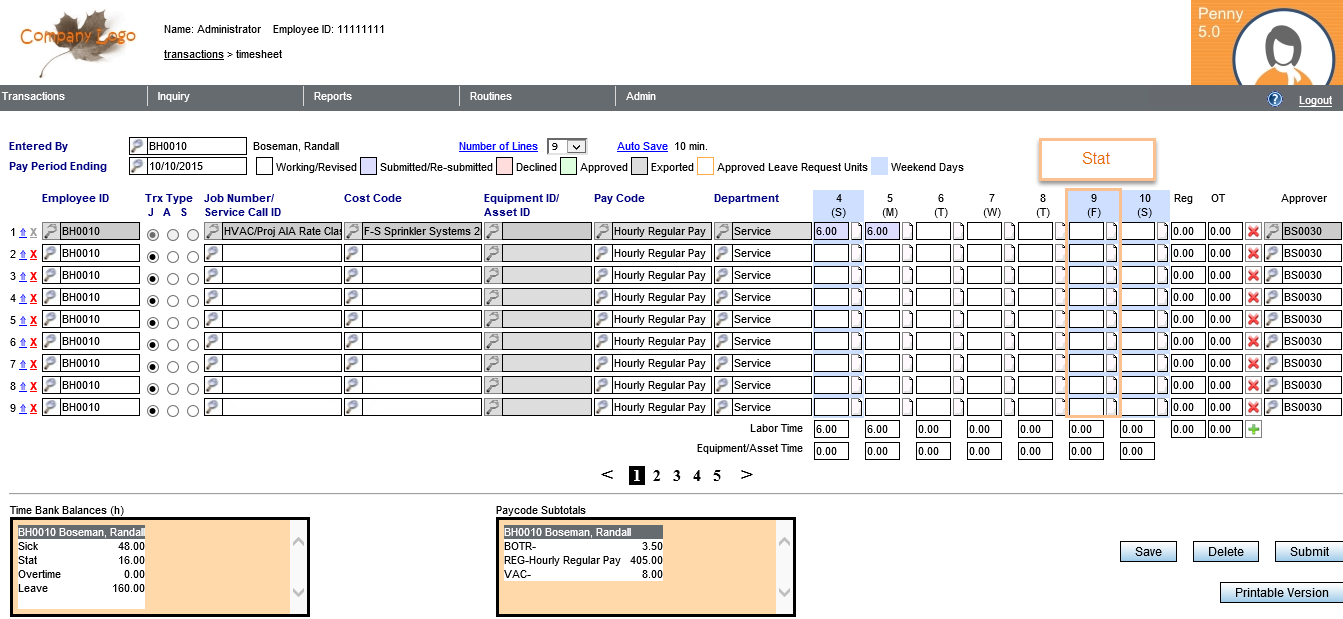Click the blue help question mark icon
The image size is (1343, 619).
pyautogui.click(x=1275, y=99)
